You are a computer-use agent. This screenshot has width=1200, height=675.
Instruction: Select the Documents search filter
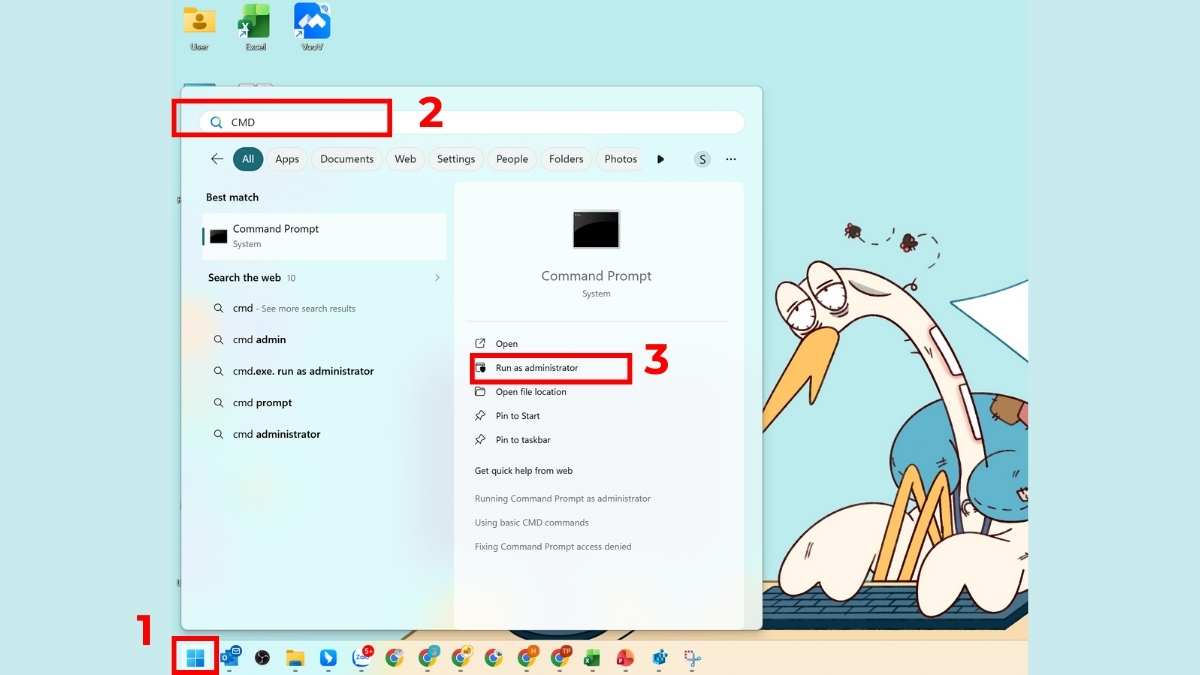[347, 158]
